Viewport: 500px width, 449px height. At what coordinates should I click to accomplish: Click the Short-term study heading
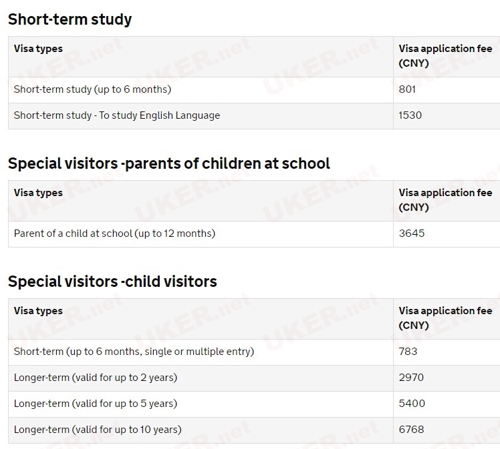(70, 19)
